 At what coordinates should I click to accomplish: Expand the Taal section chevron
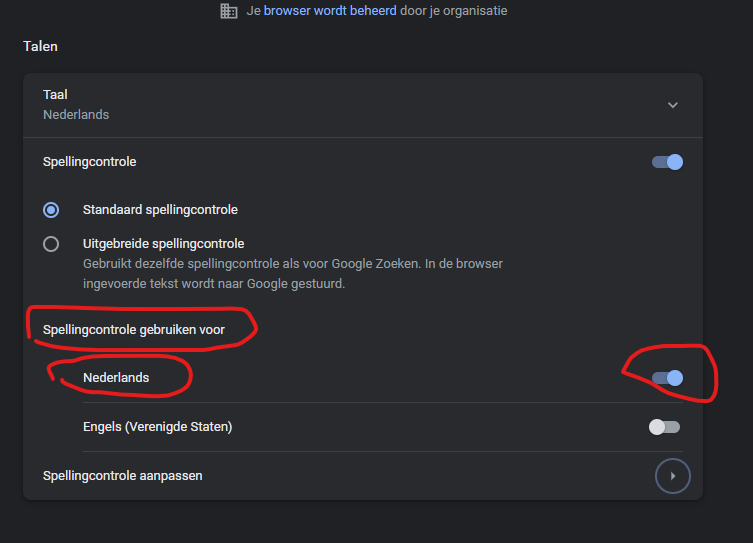[x=673, y=105]
